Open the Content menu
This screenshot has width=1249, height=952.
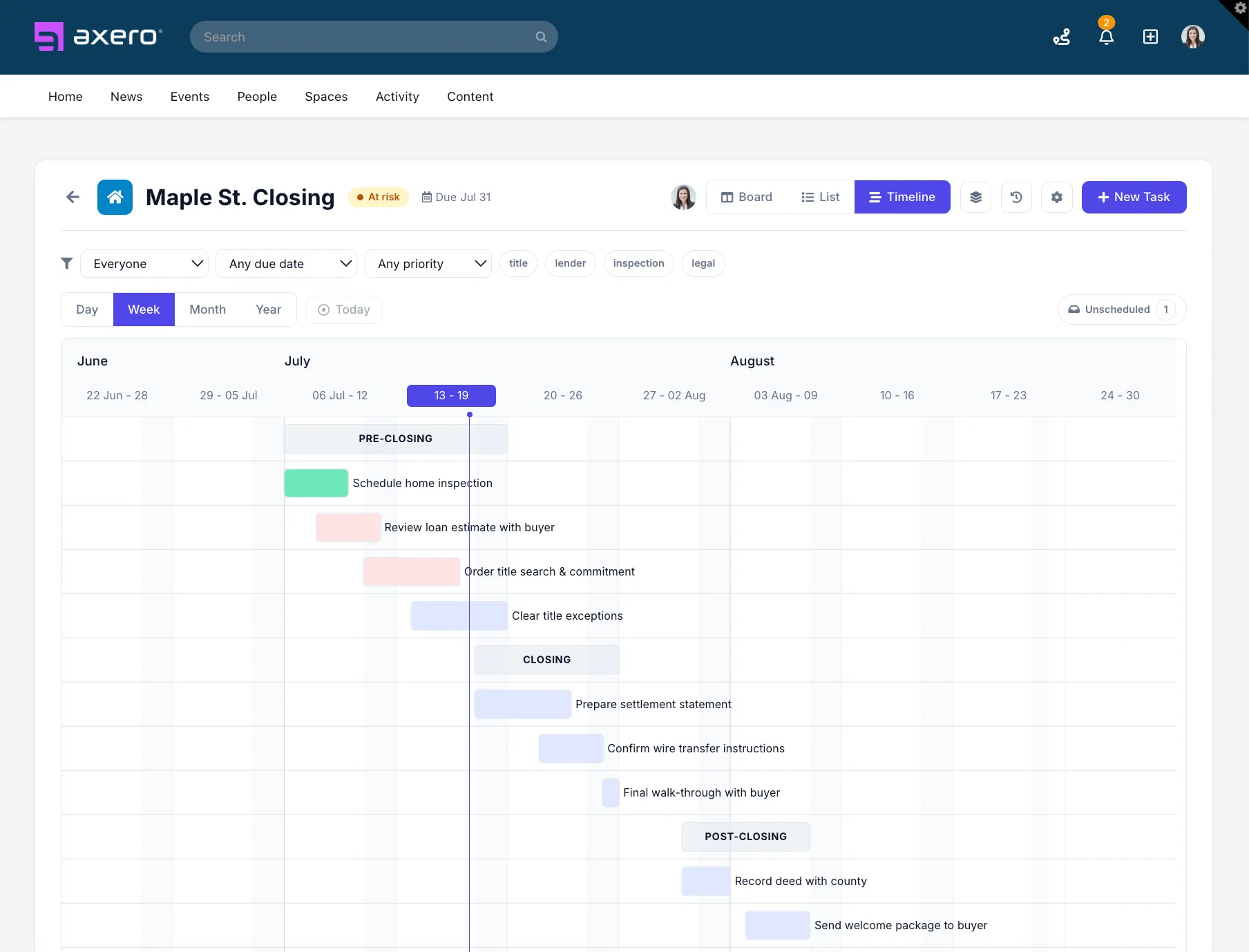(x=470, y=97)
